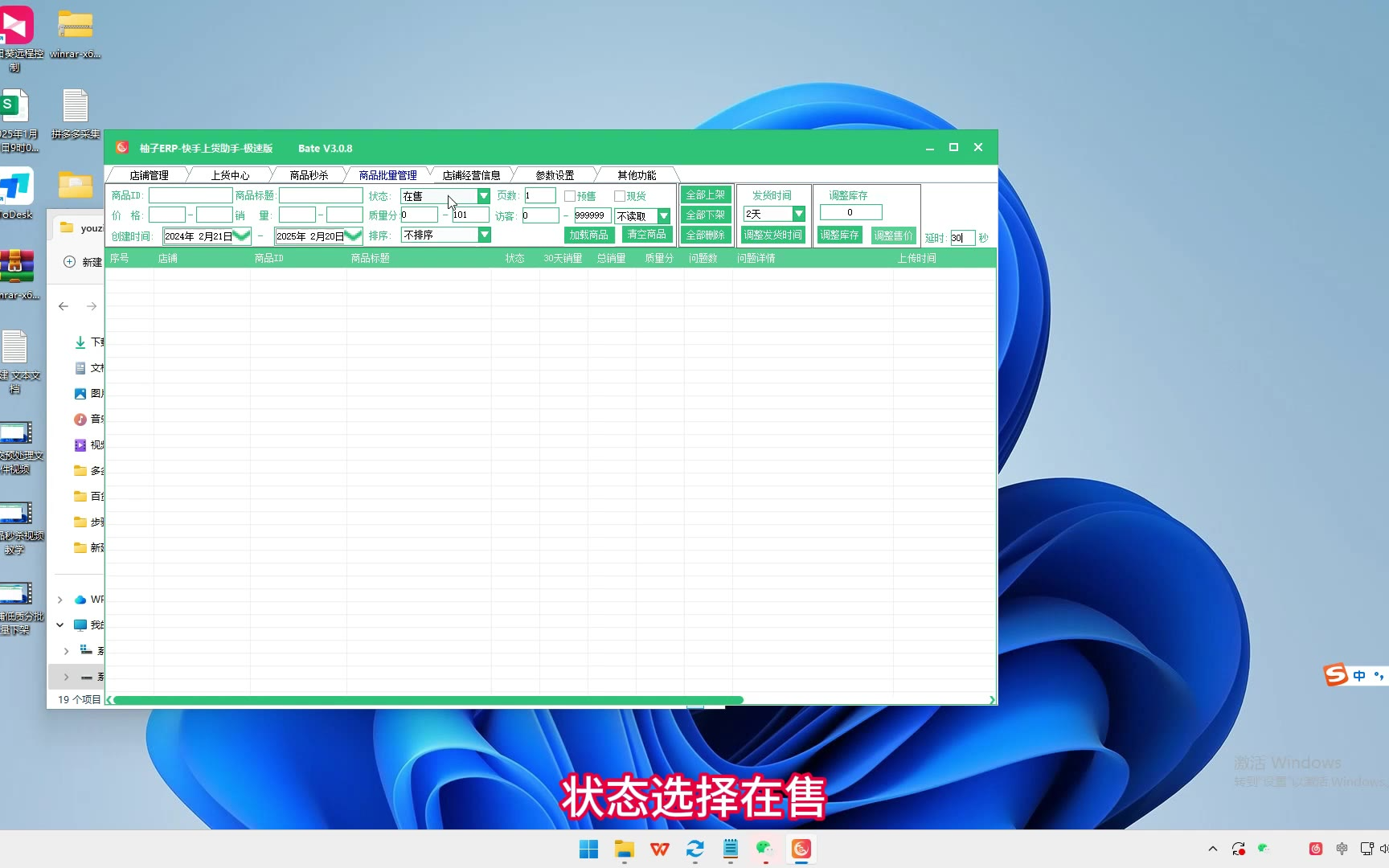Click the Sogou input method S icon
The height and width of the screenshot is (868, 1389).
pos(1335,675)
